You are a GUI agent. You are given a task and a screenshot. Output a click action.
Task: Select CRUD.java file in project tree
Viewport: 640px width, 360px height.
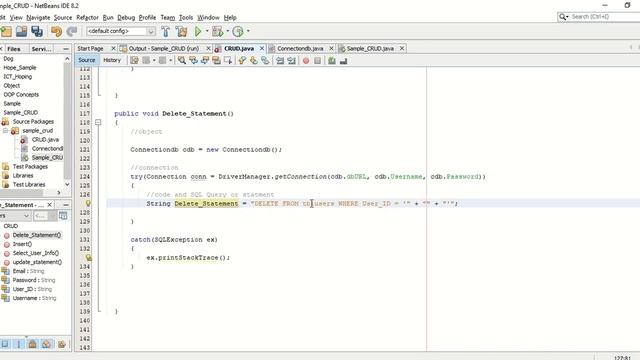pyautogui.click(x=45, y=140)
